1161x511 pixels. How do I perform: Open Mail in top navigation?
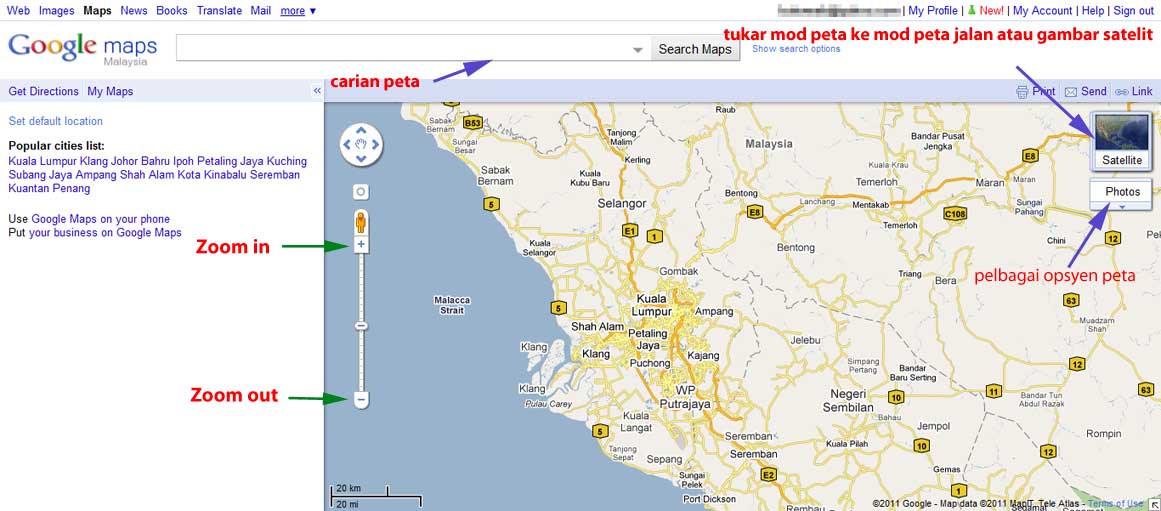261,10
